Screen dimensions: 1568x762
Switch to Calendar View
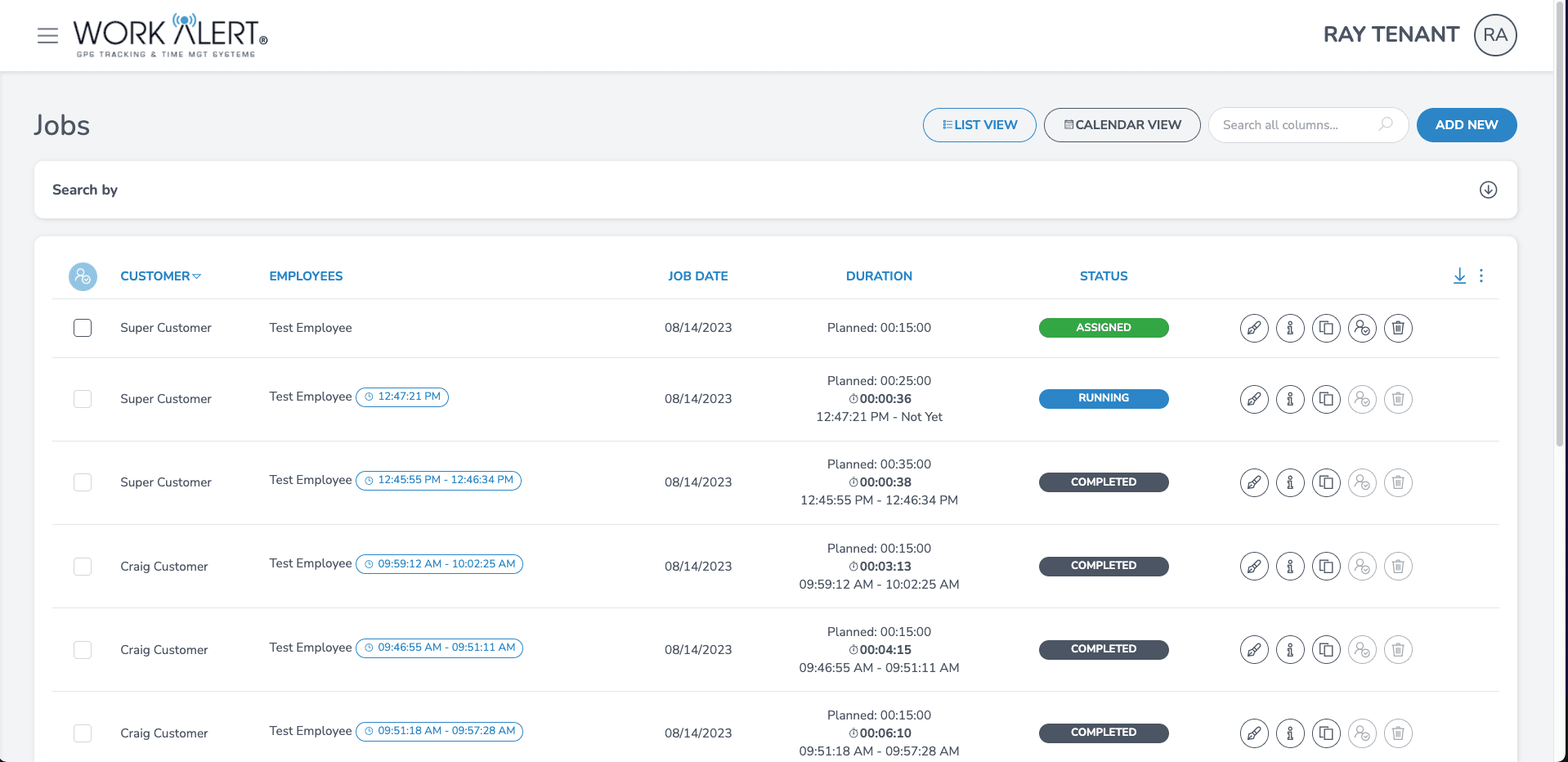click(x=1122, y=125)
